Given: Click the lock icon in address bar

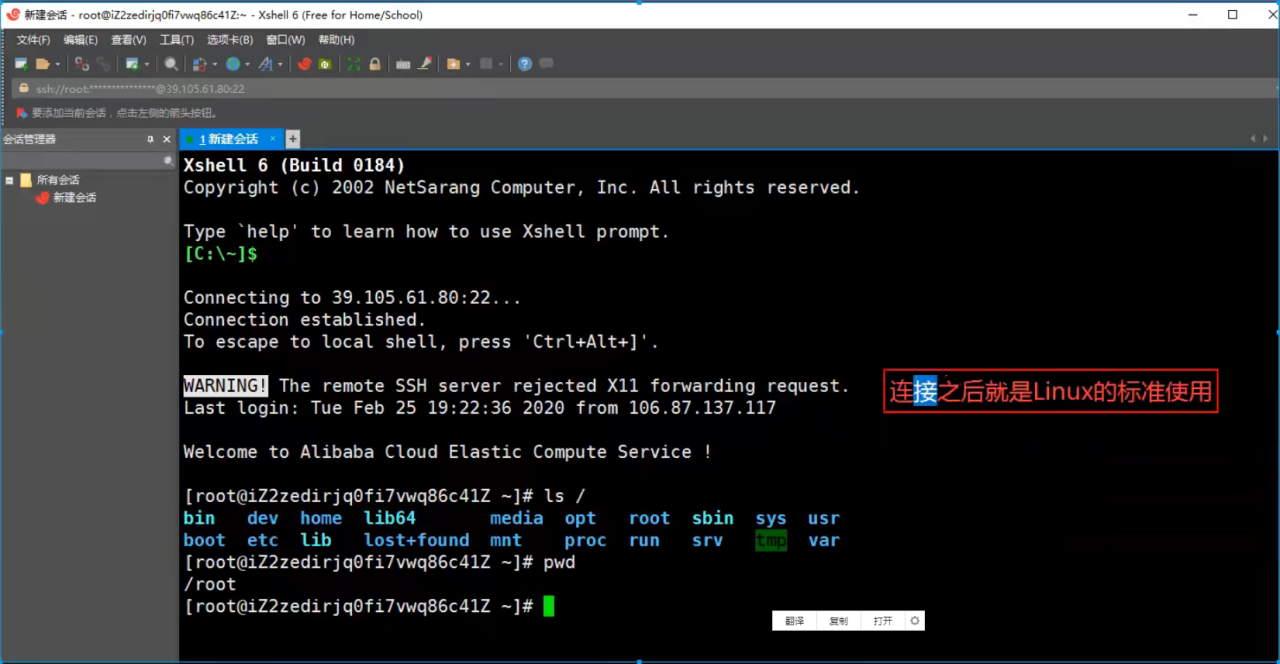Looking at the screenshot, I should [22, 89].
